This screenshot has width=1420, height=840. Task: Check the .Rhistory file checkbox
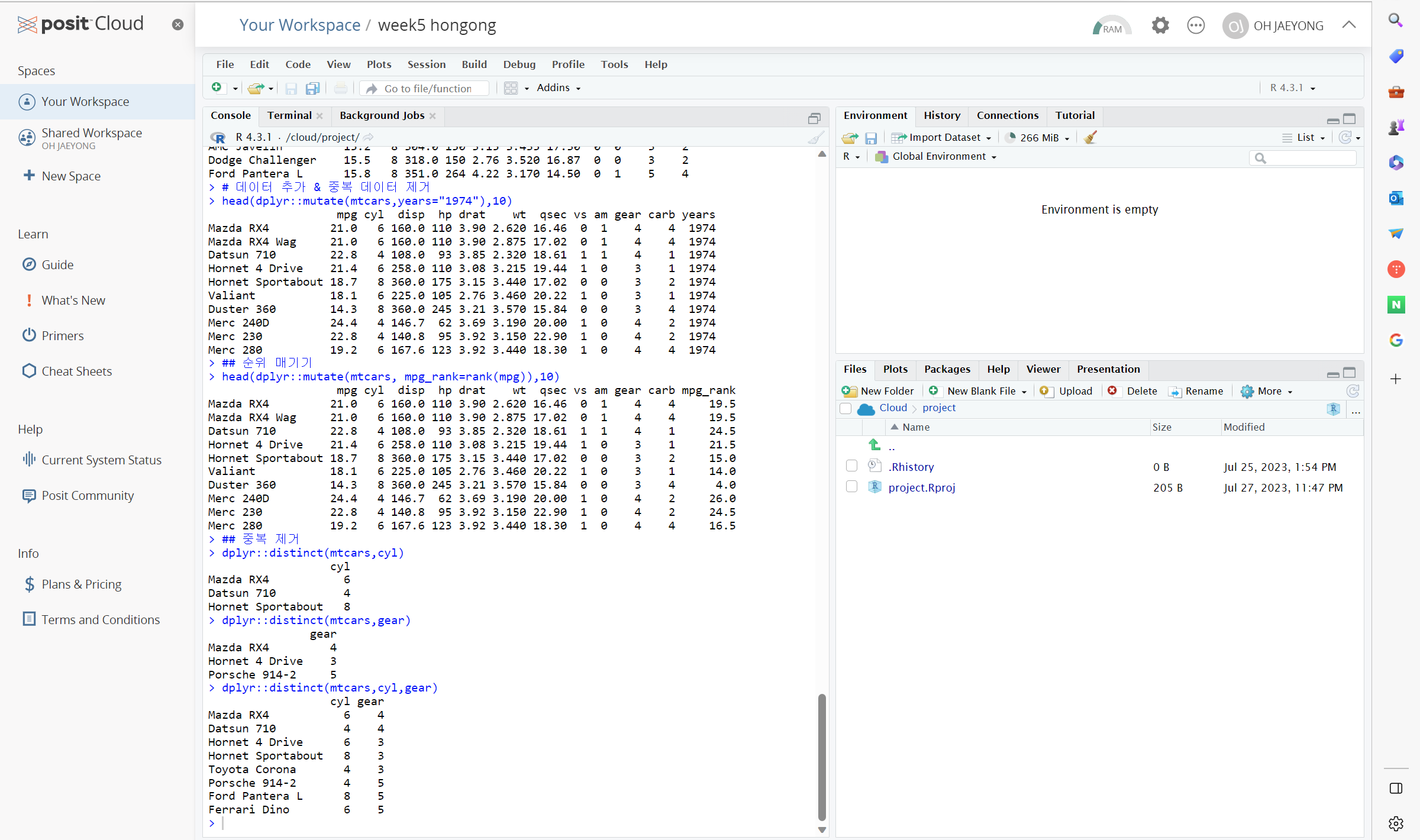851,466
